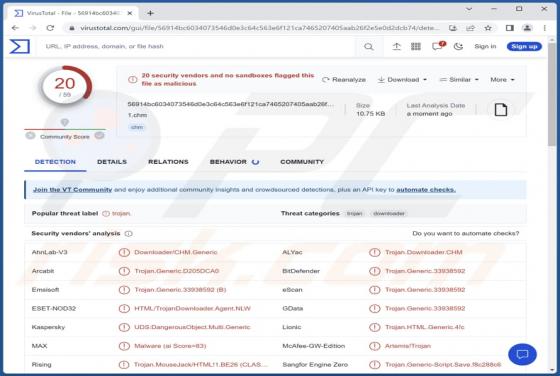Open Chrome three-dot menu
560x376 pixels.
(x=544, y=28)
